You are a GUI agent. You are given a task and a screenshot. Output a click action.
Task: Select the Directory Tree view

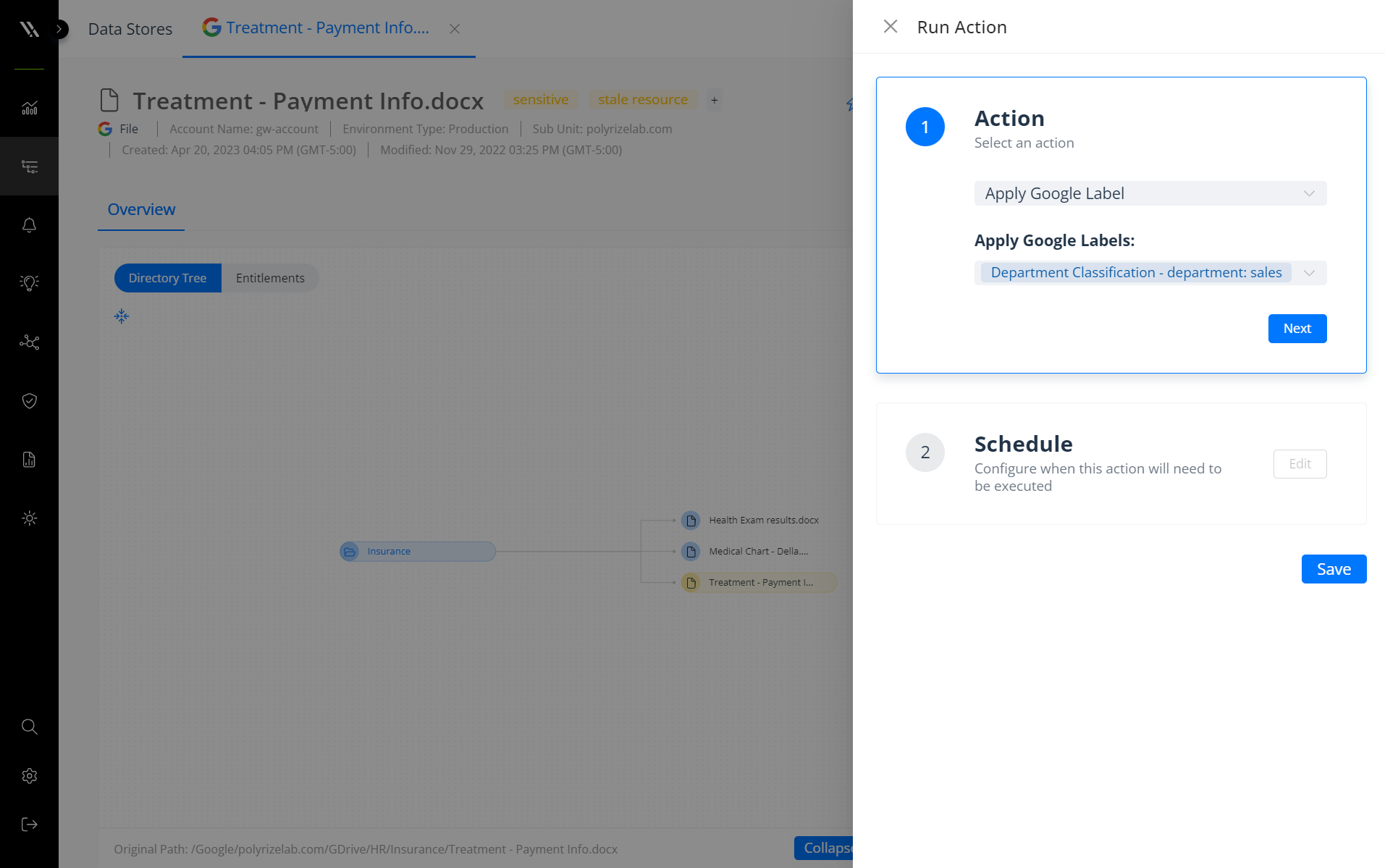tap(167, 278)
